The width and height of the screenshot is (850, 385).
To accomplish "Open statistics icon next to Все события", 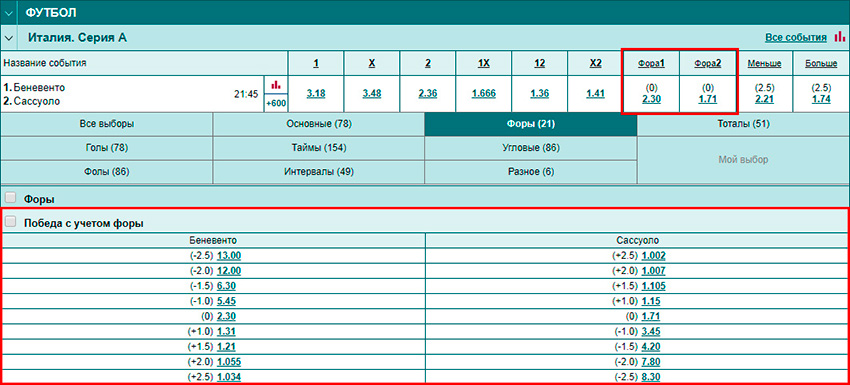I will [x=839, y=36].
